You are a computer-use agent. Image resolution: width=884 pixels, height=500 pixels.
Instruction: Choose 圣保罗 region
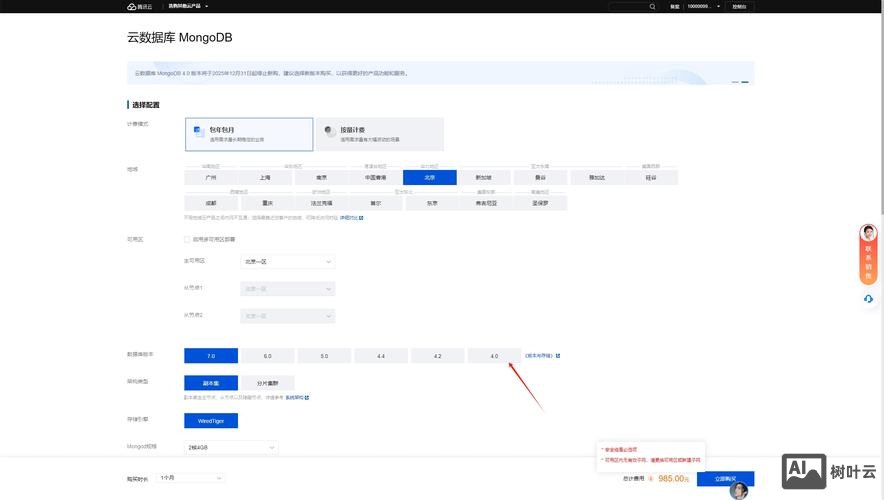540,203
